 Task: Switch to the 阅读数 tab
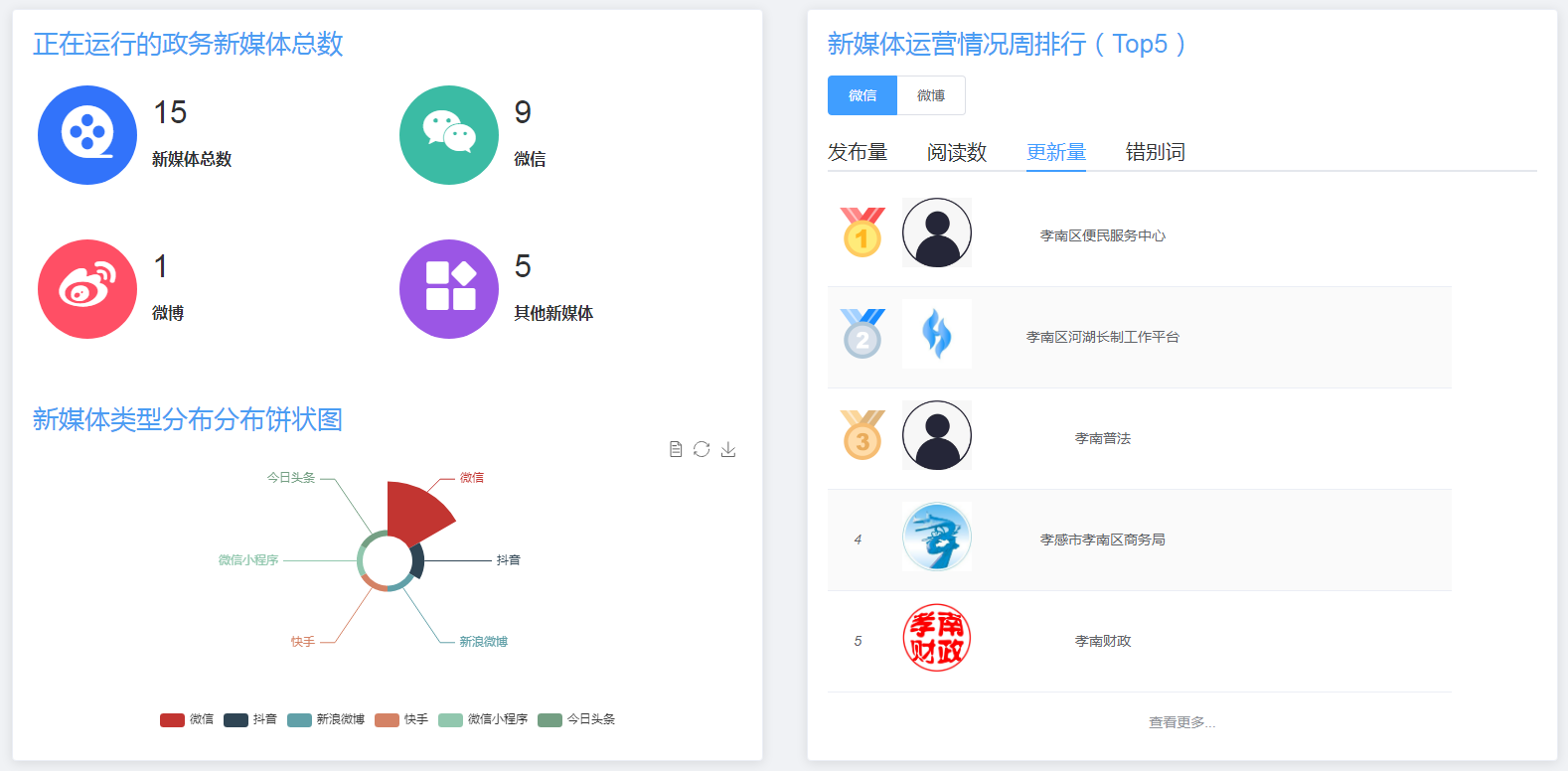pos(957,152)
